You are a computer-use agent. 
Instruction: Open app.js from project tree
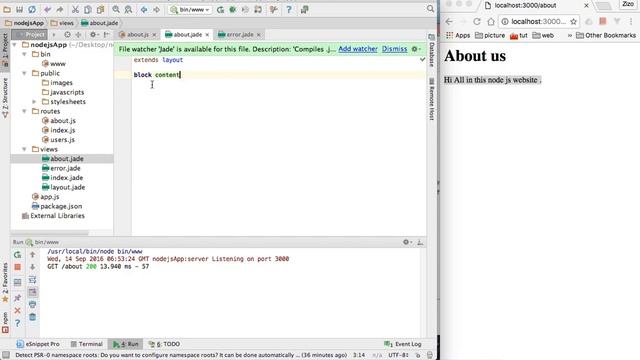pyautogui.click(x=45, y=197)
